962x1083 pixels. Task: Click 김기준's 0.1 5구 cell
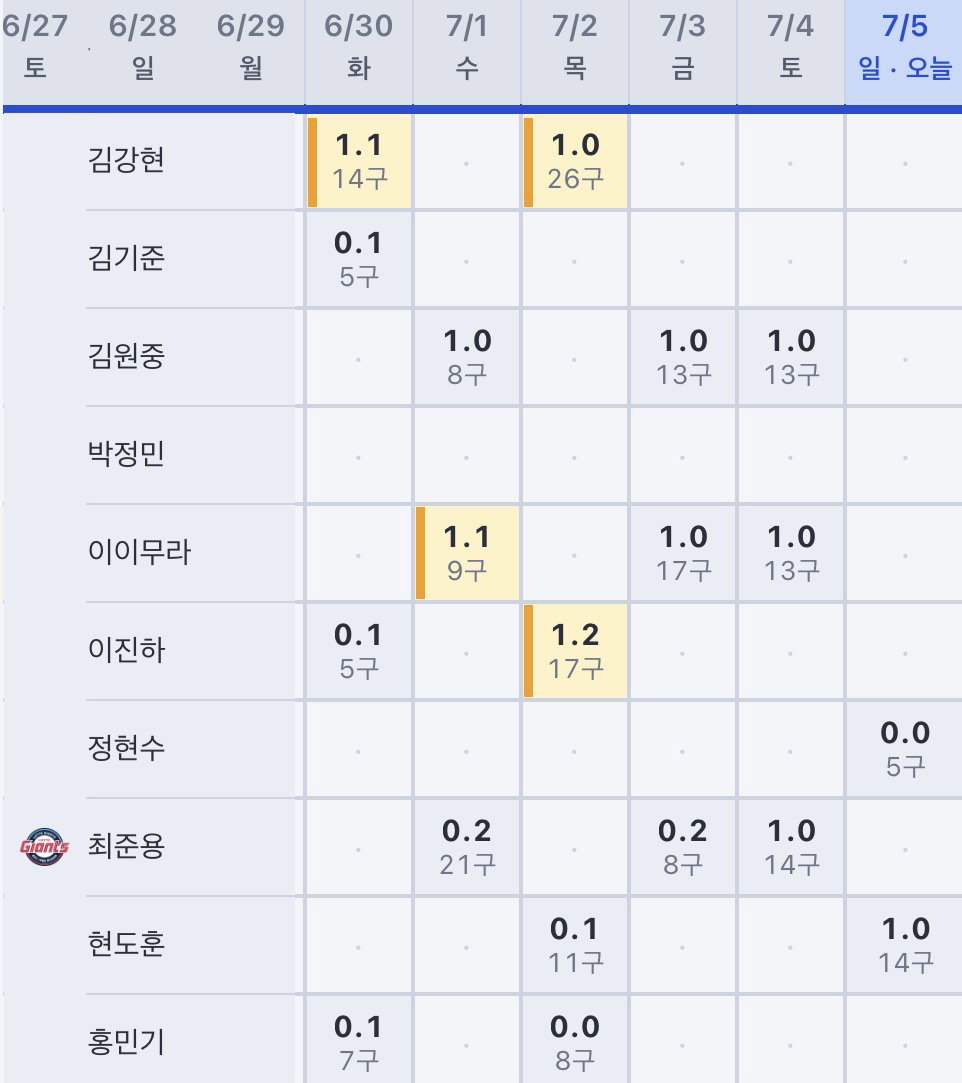point(359,260)
